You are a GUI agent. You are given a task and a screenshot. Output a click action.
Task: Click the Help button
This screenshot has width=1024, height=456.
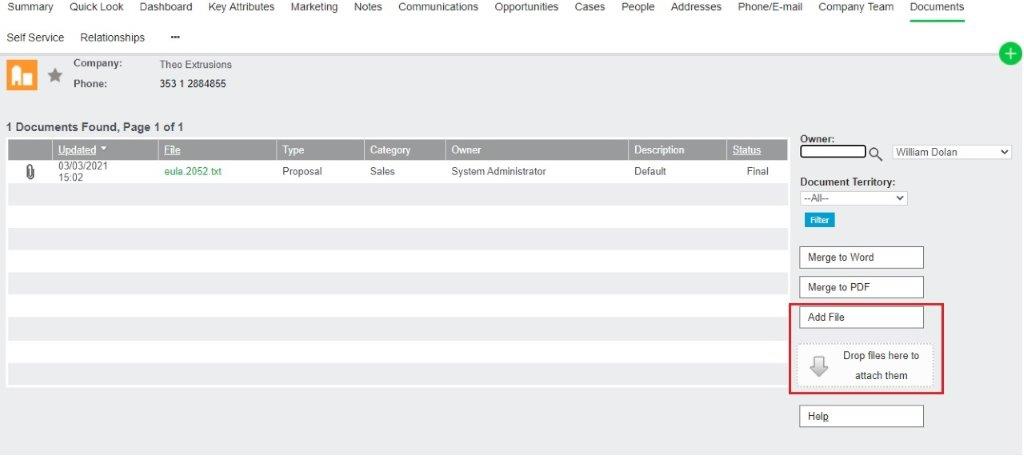click(x=861, y=416)
